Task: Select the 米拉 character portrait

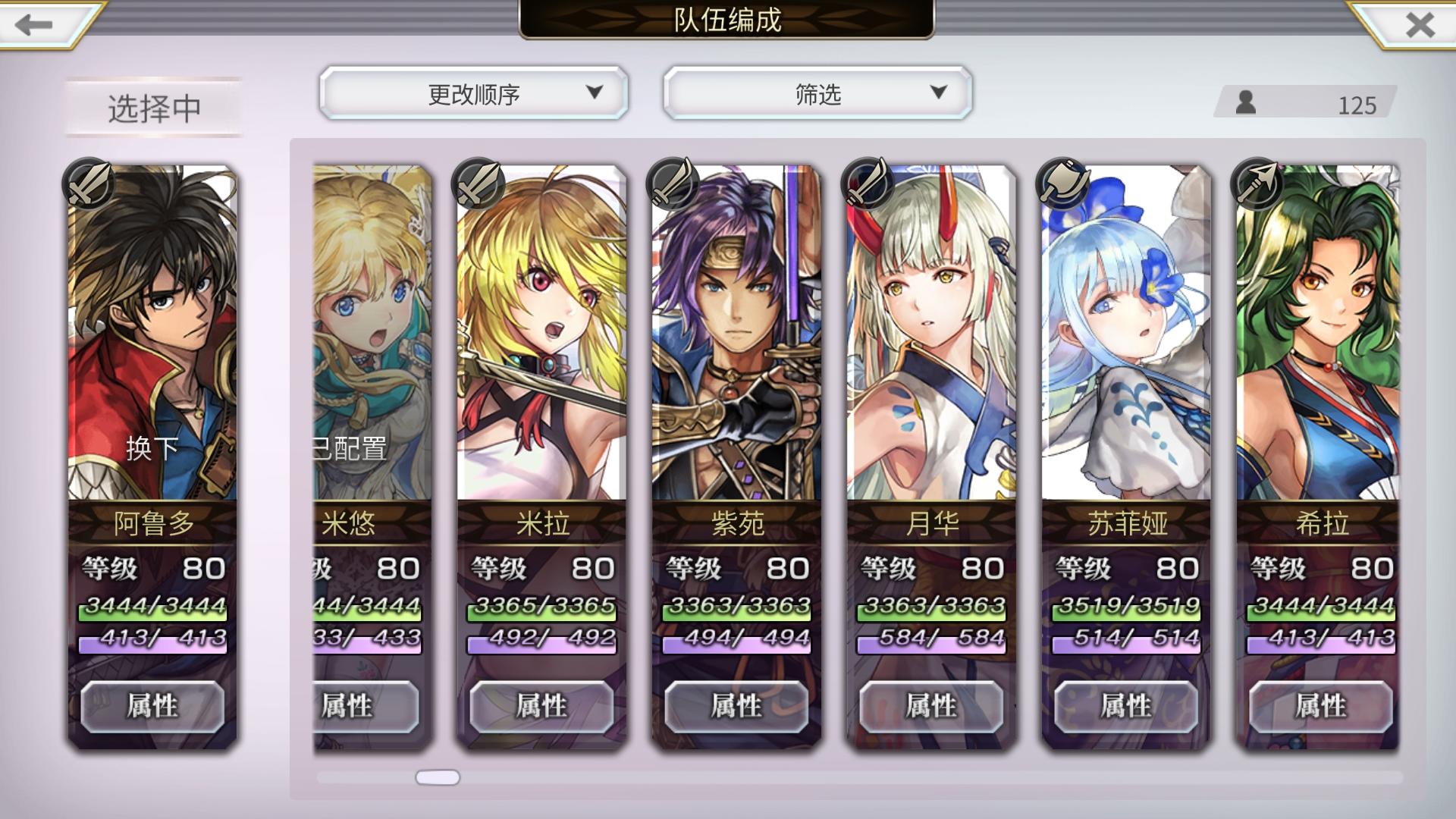Action: point(541,334)
